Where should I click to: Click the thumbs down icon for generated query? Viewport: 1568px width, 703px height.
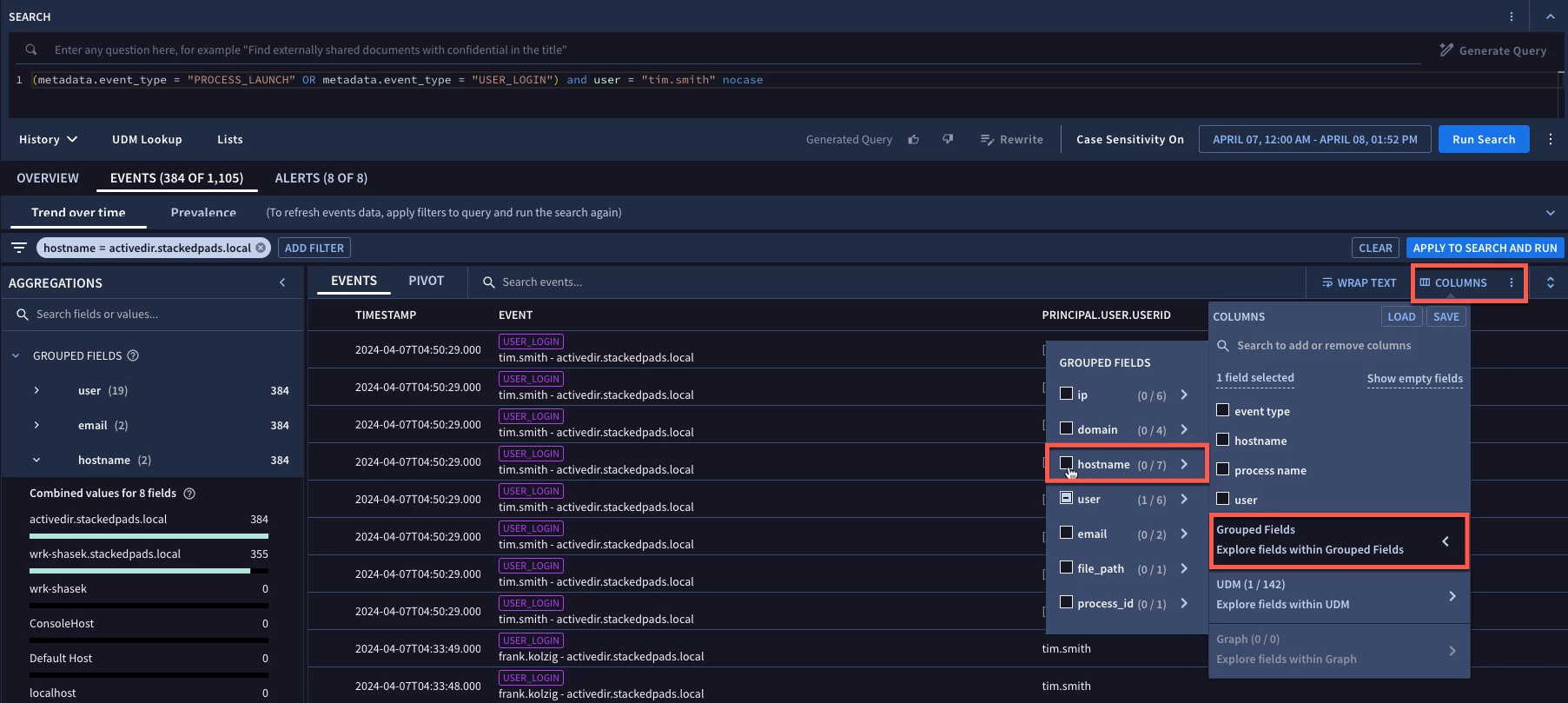click(948, 139)
